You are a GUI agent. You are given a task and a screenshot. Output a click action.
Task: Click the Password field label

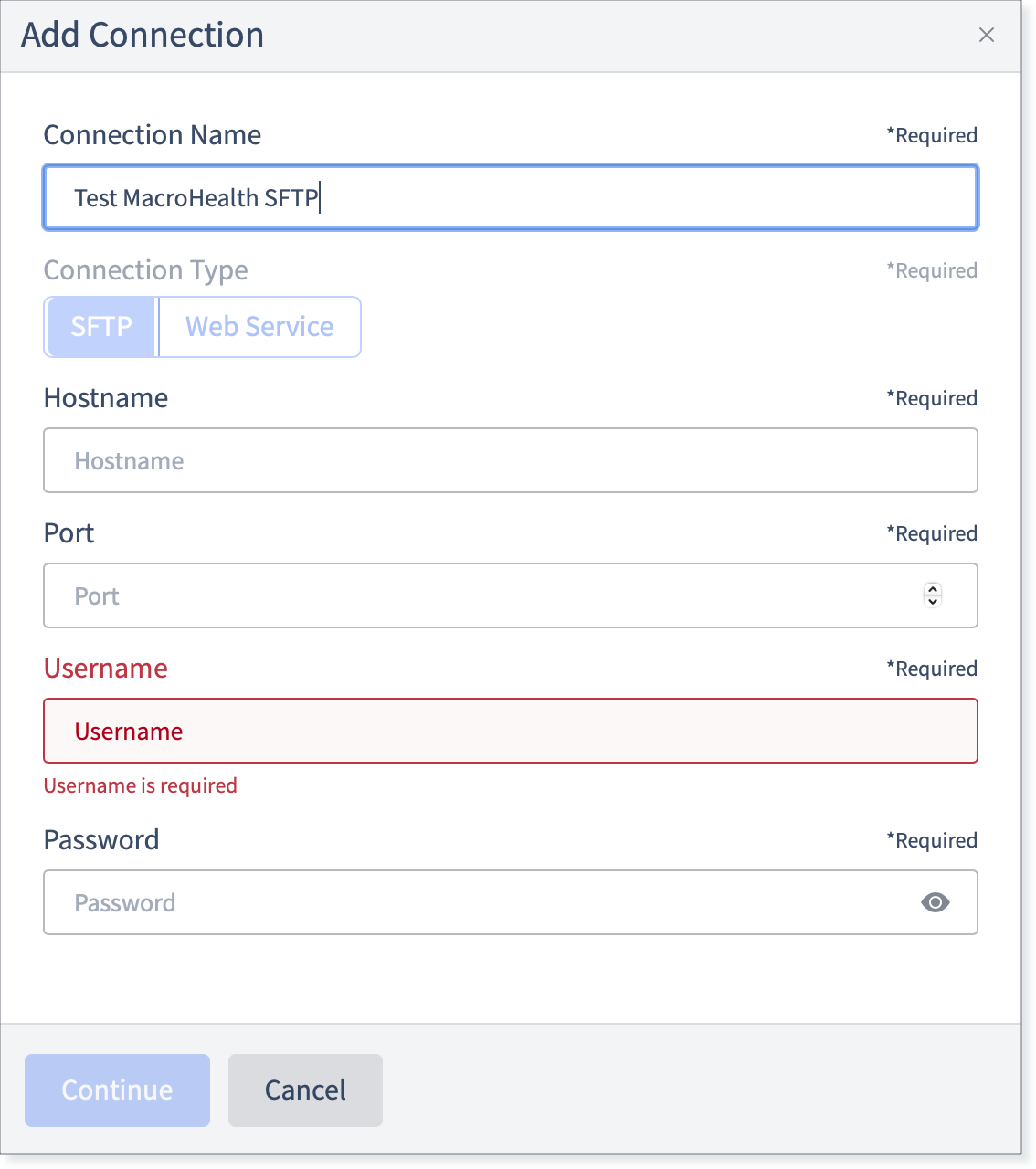[x=101, y=840]
